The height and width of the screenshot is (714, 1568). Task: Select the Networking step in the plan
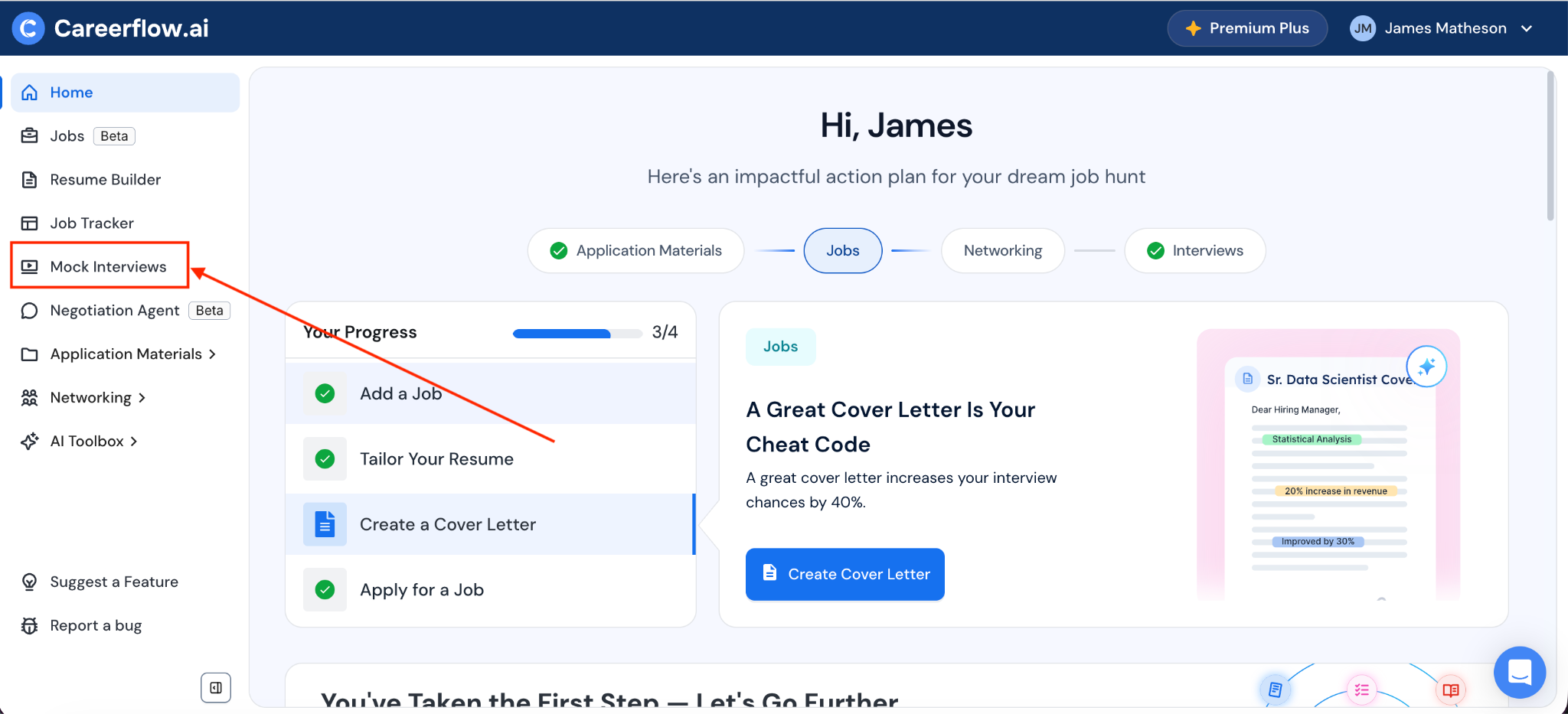(x=1002, y=250)
